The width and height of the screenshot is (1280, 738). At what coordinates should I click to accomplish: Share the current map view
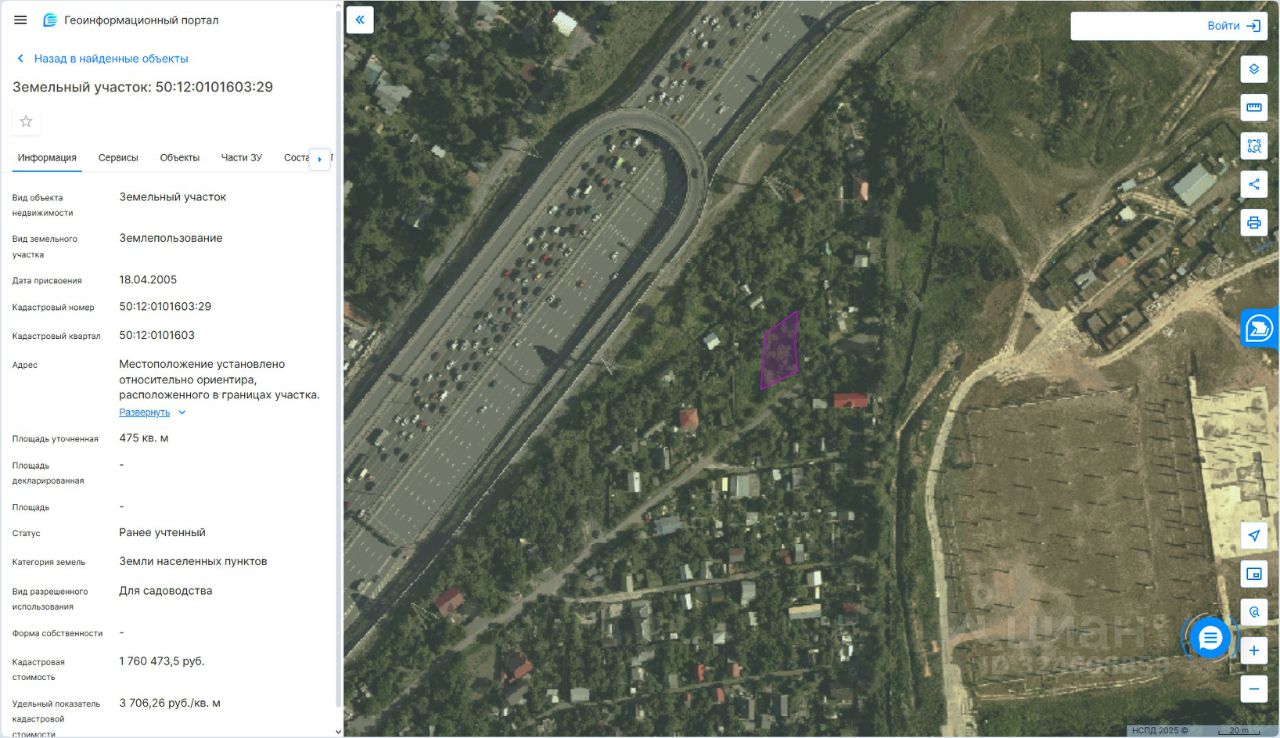[1254, 184]
